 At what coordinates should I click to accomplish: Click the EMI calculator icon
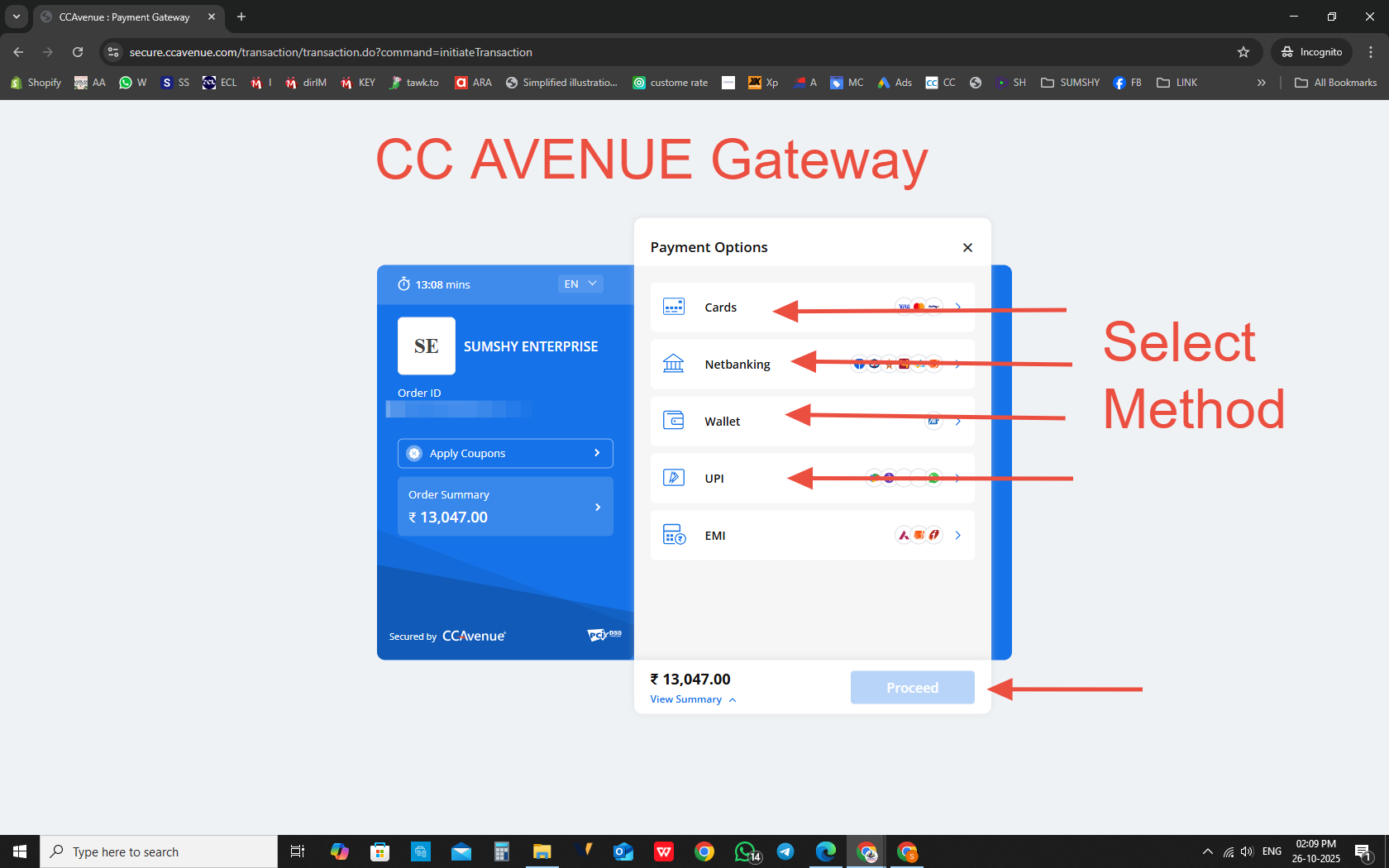(674, 535)
